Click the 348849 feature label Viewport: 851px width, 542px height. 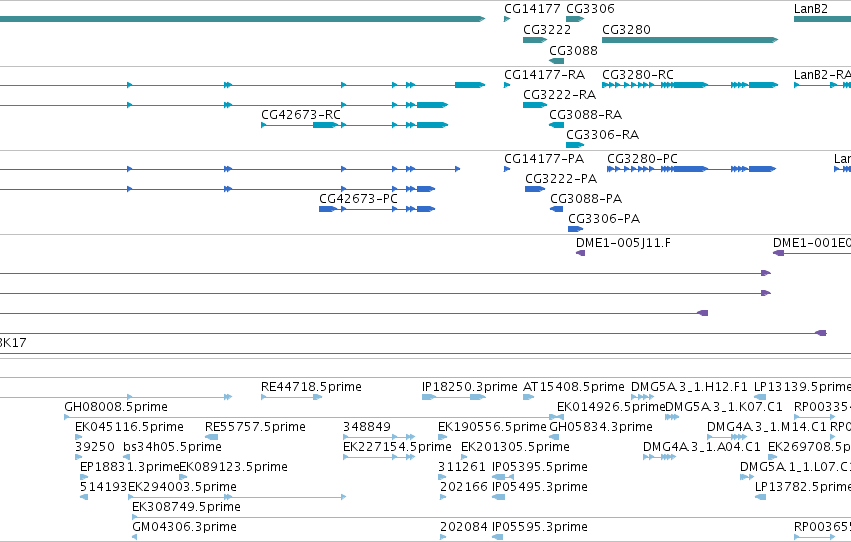click(x=366, y=428)
